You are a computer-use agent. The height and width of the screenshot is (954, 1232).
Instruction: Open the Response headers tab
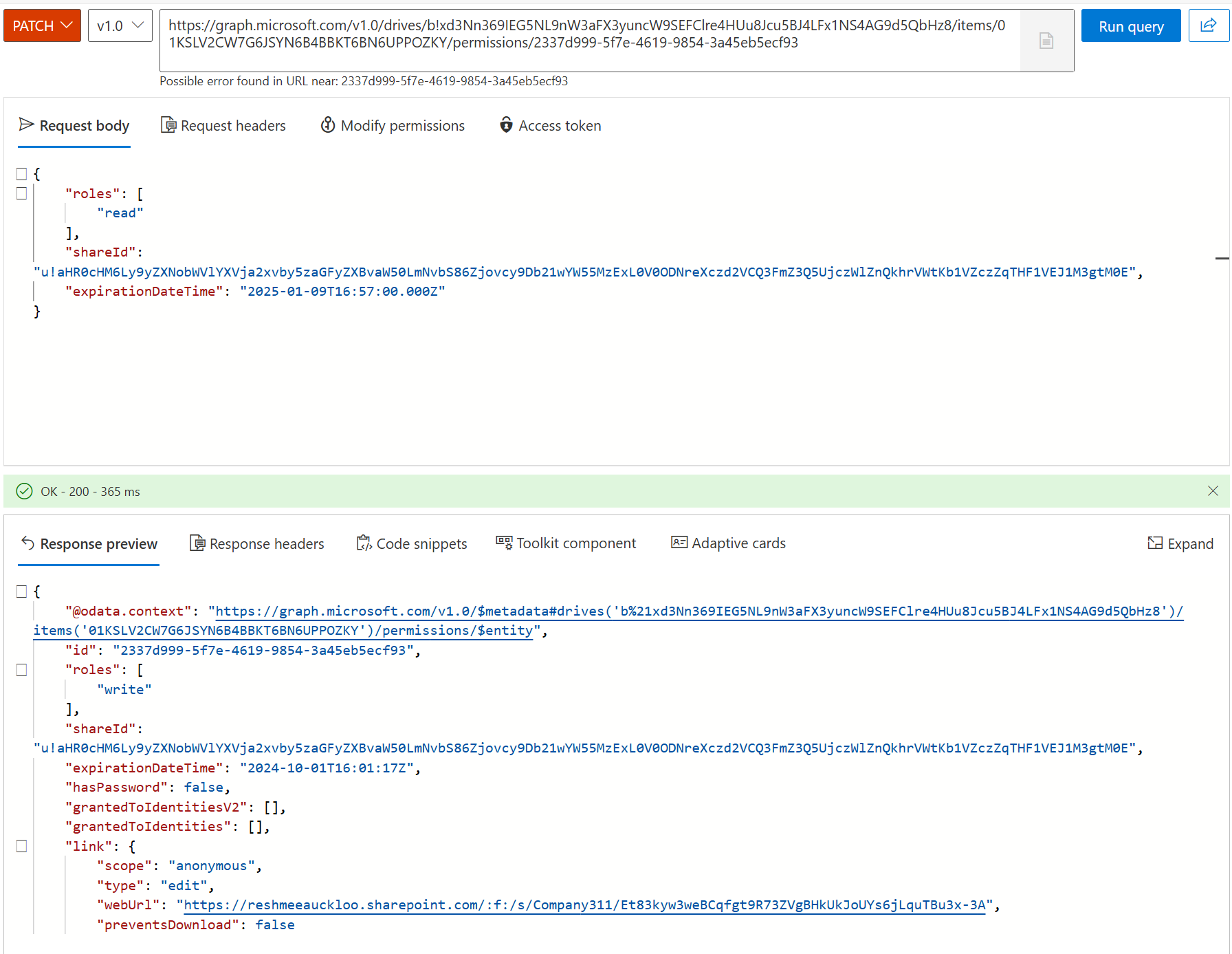pos(257,544)
